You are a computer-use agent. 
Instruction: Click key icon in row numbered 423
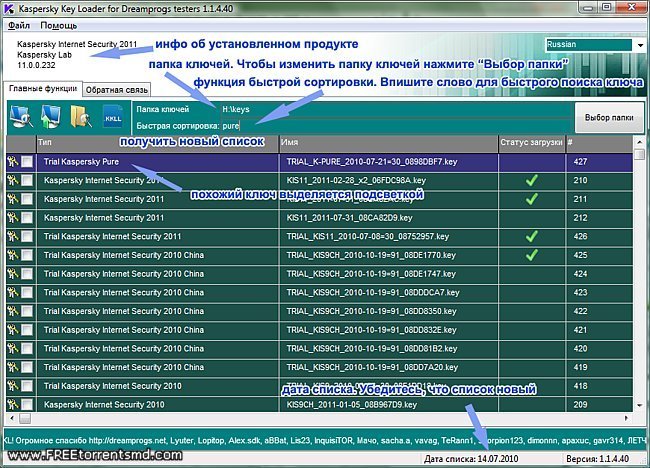[x=12, y=292]
